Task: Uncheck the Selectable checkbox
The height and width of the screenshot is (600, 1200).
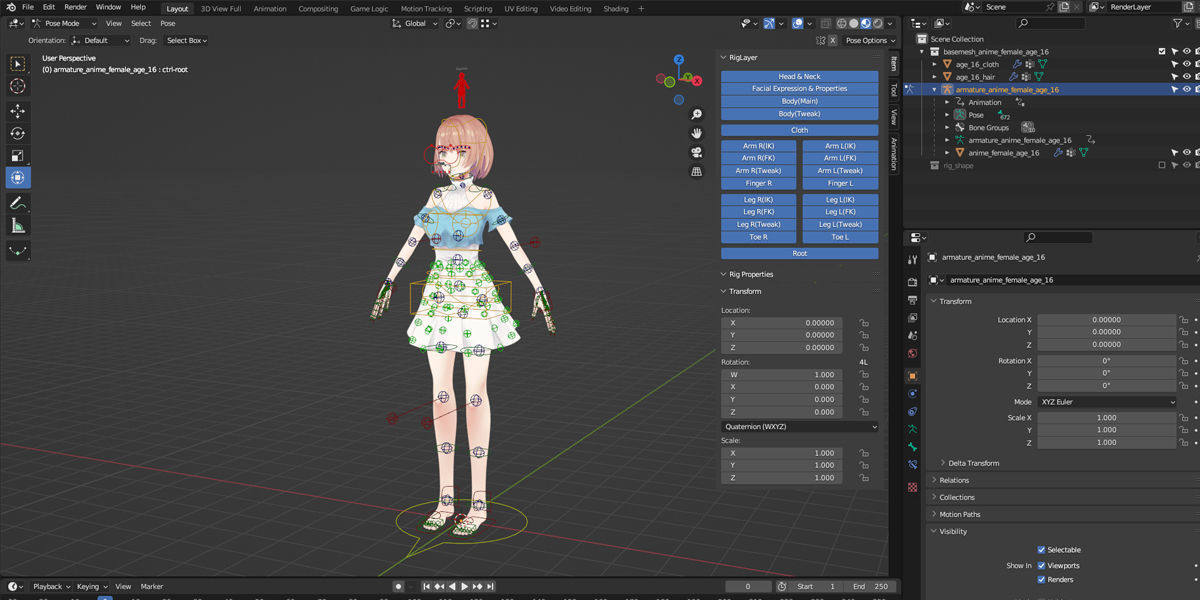Action: 1041,550
